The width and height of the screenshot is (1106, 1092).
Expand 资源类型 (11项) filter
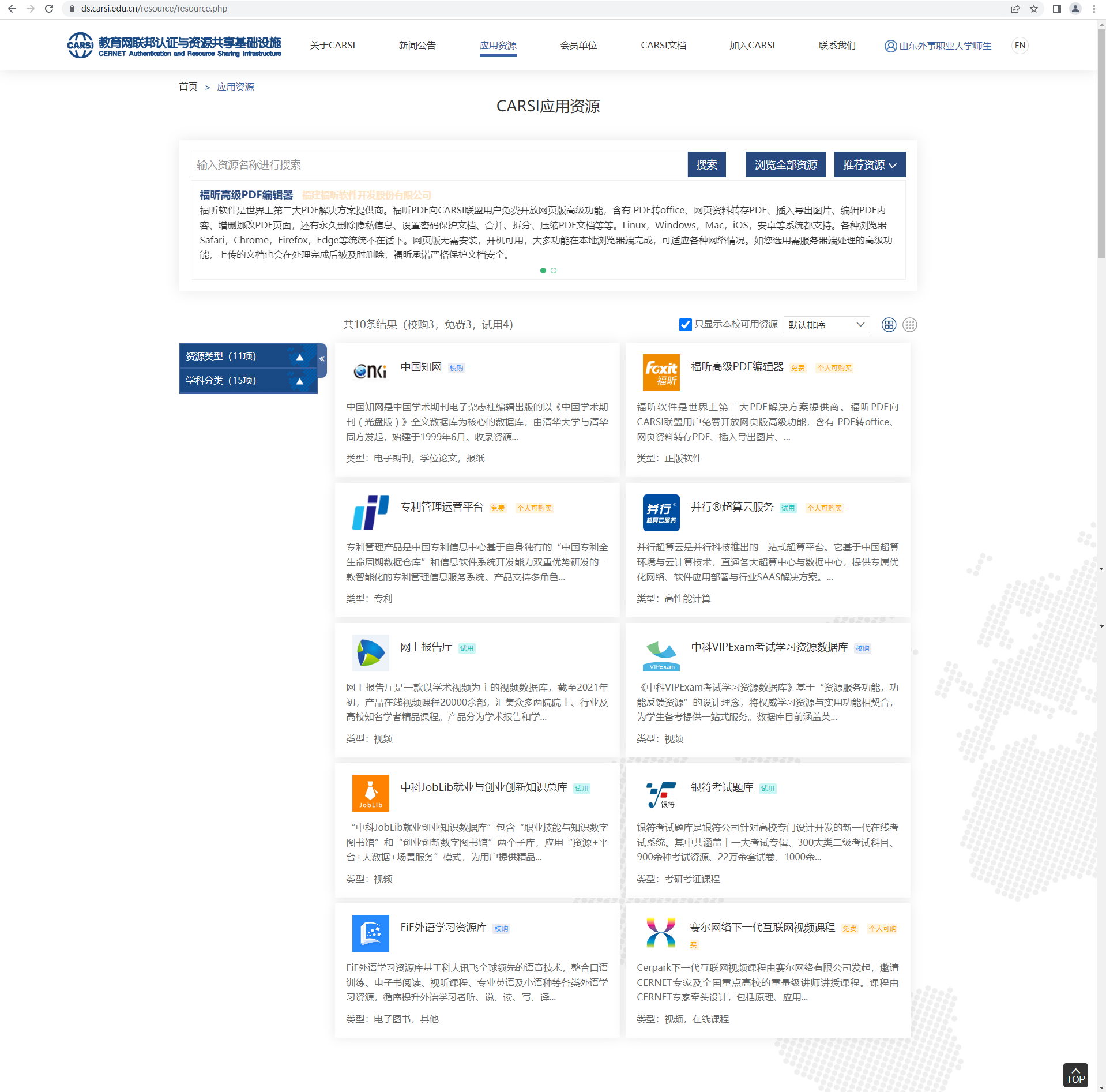(x=249, y=357)
